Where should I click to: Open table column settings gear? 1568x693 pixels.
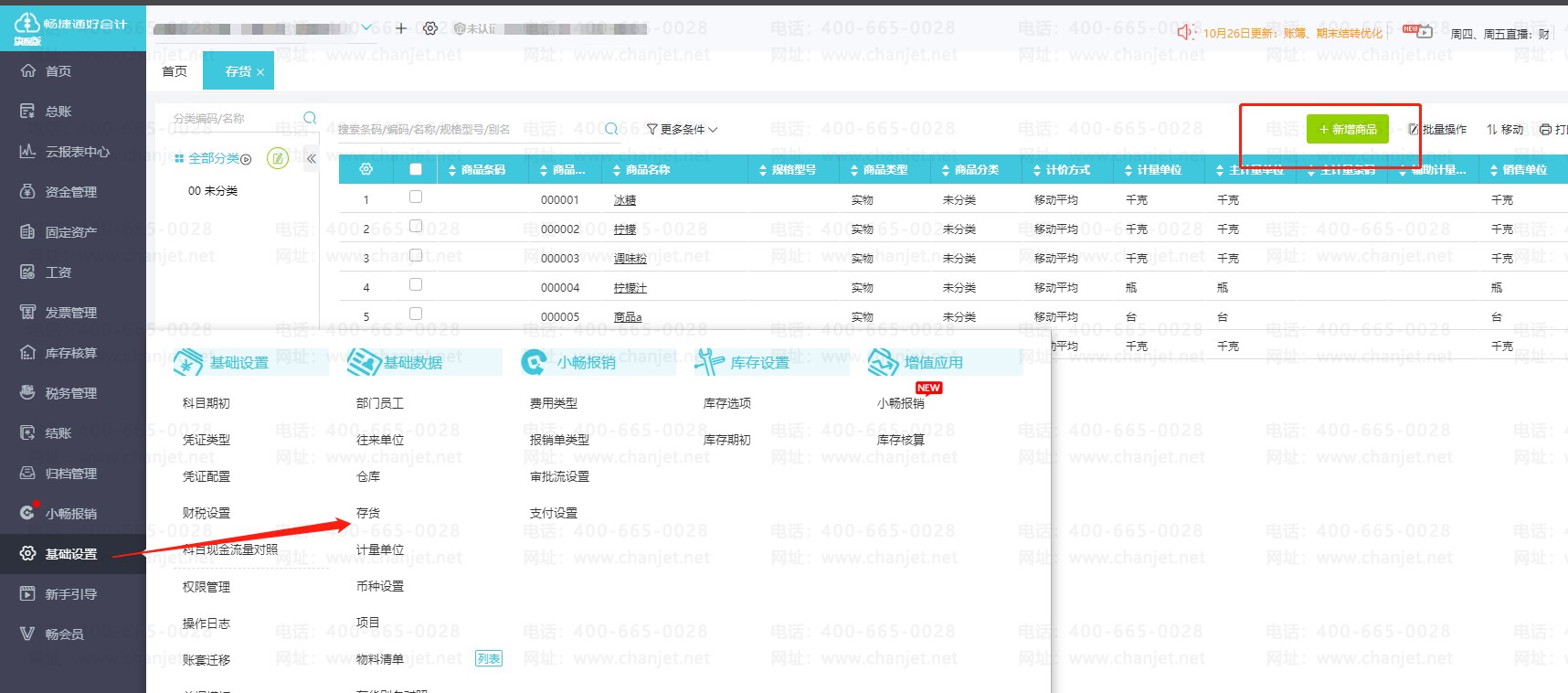click(x=366, y=169)
